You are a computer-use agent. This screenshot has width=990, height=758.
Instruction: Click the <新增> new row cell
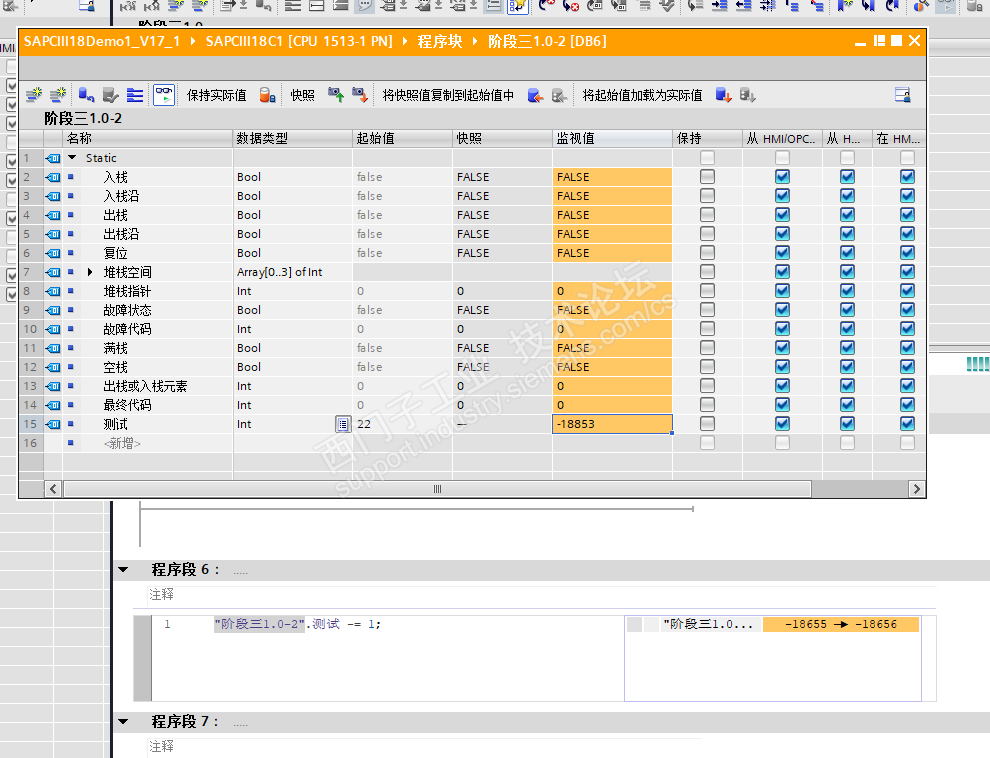tap(122, 443)
